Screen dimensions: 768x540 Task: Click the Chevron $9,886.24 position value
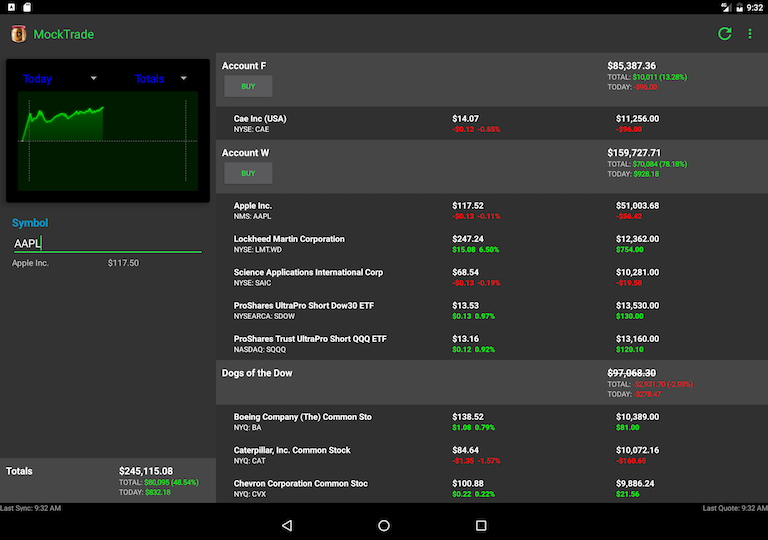tap(635, 483)
